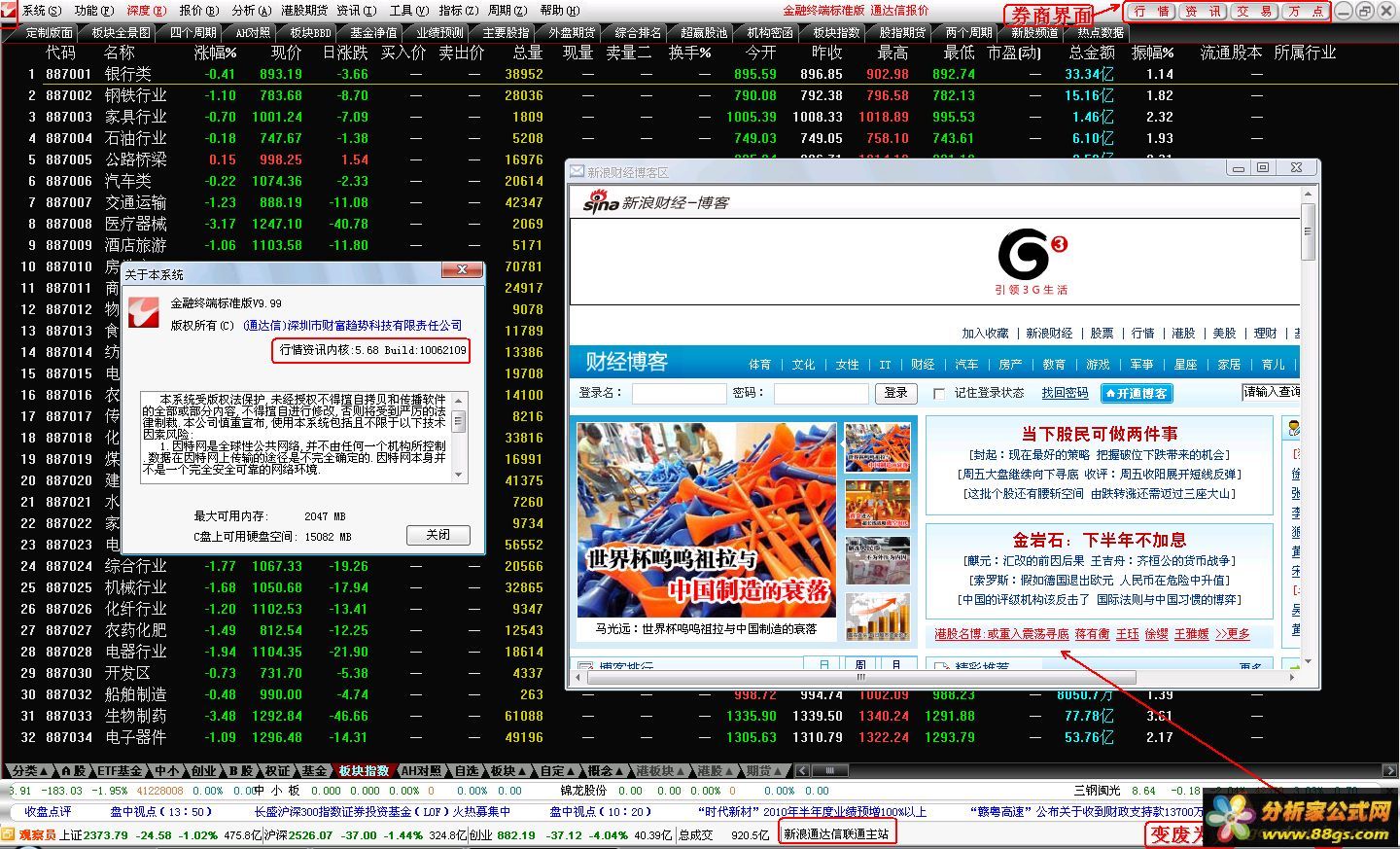
Task: Open the >>更多 link
Action: pos(1233,633)
